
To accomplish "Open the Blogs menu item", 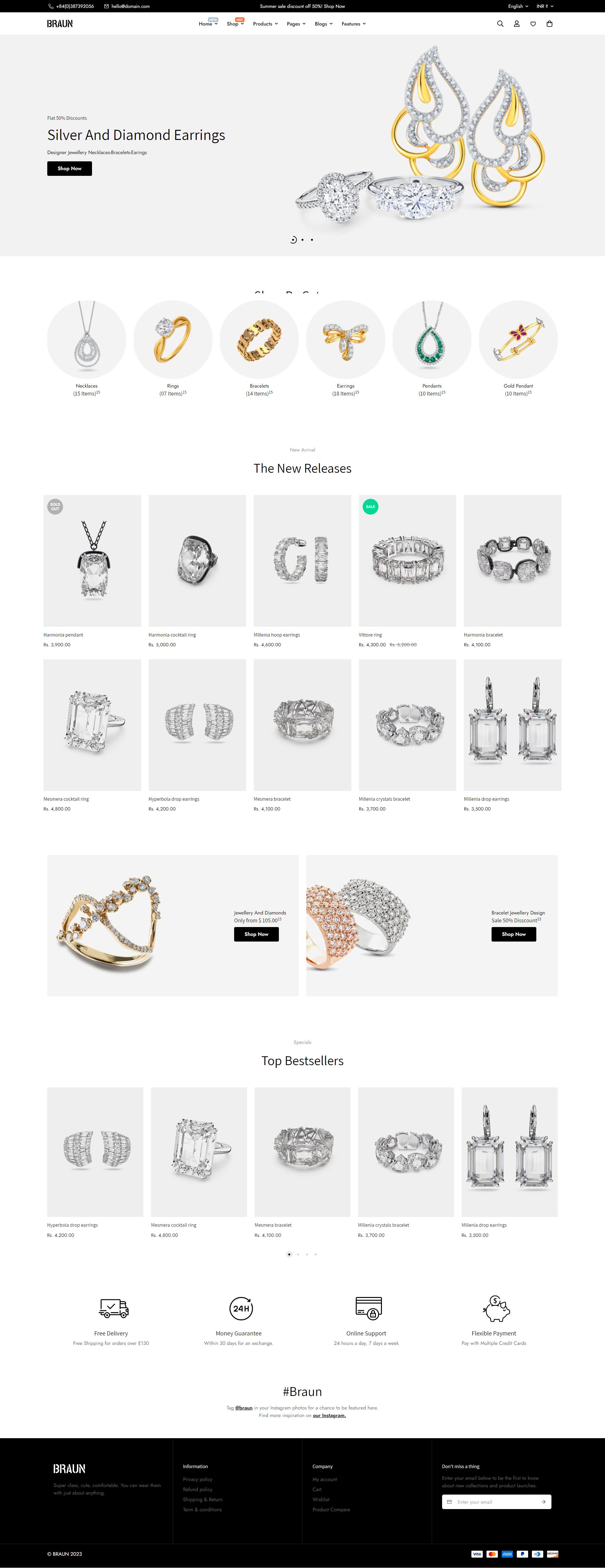I will tap(323, 24).
